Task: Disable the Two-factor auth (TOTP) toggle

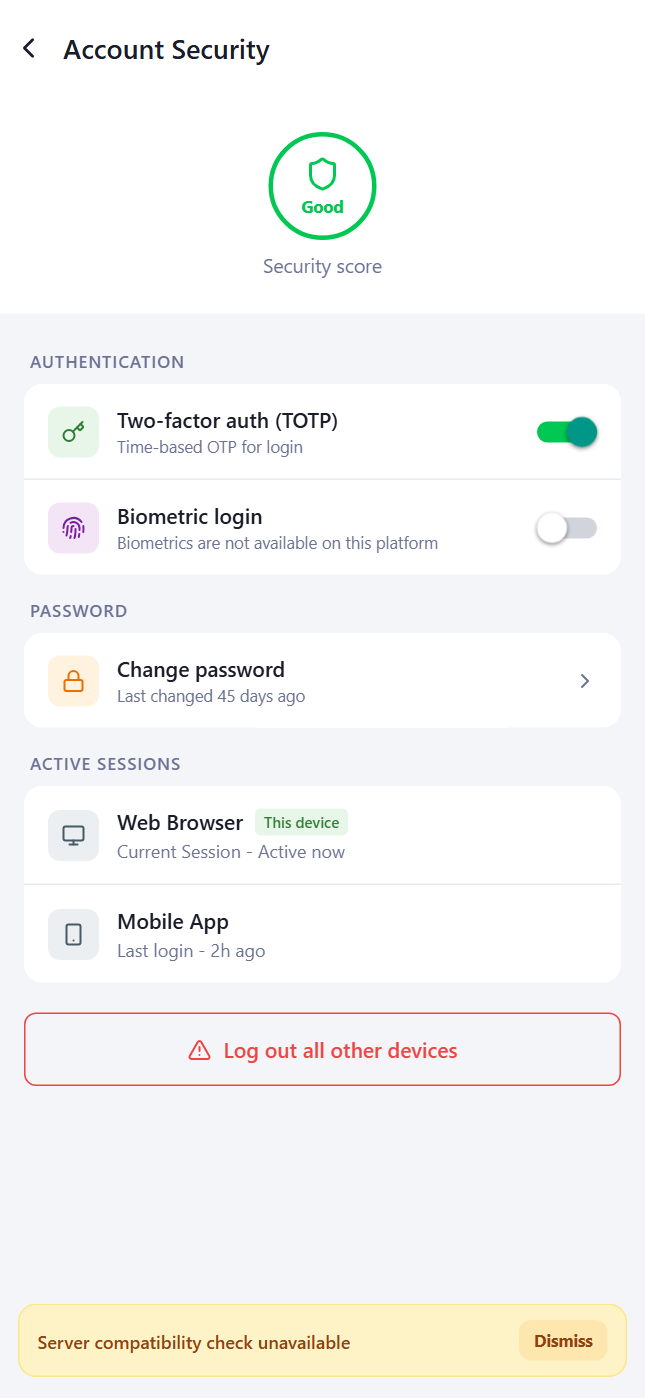Action: (x=567, y=432)
